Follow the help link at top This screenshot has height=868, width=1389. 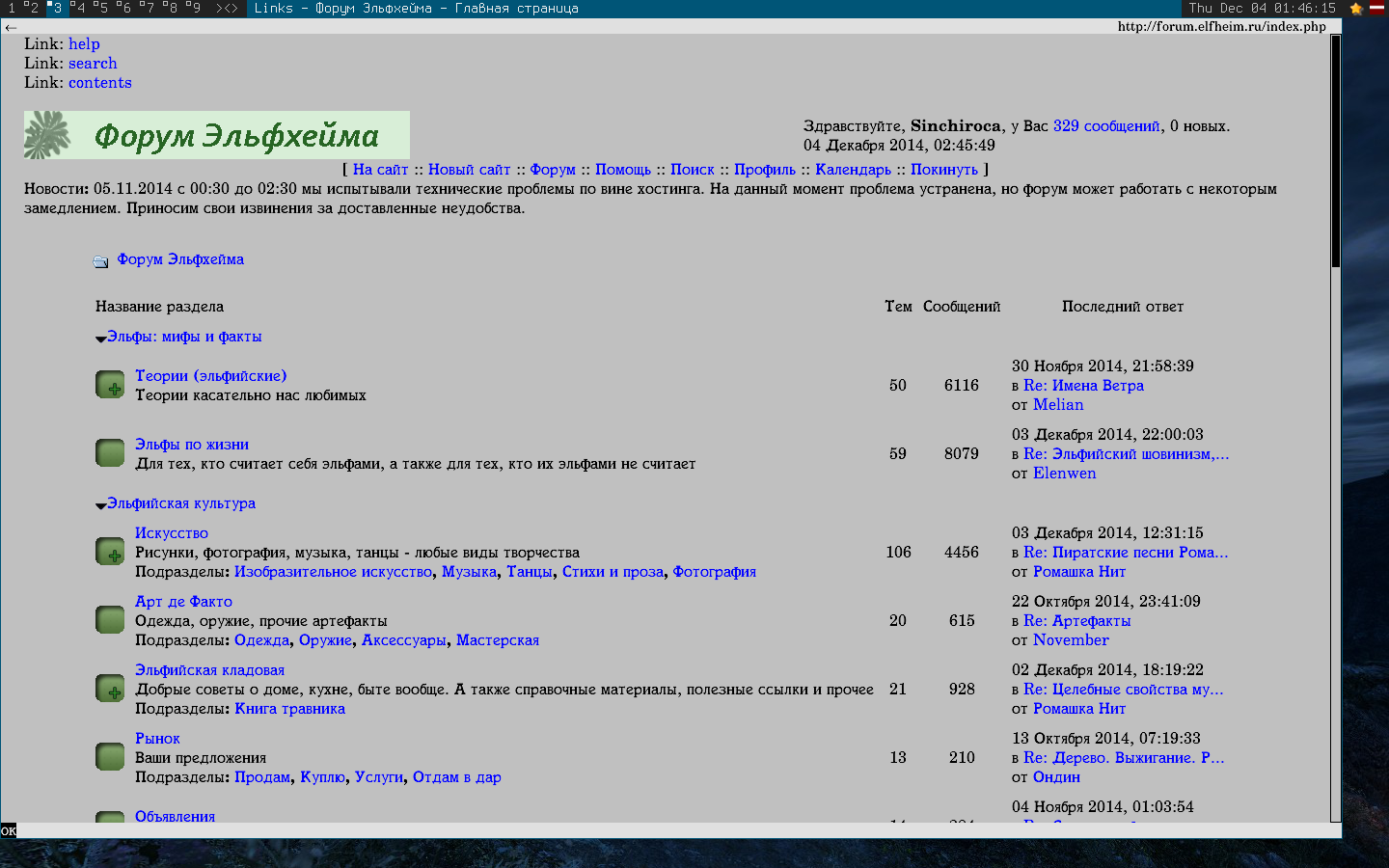(x=84, y=44)
